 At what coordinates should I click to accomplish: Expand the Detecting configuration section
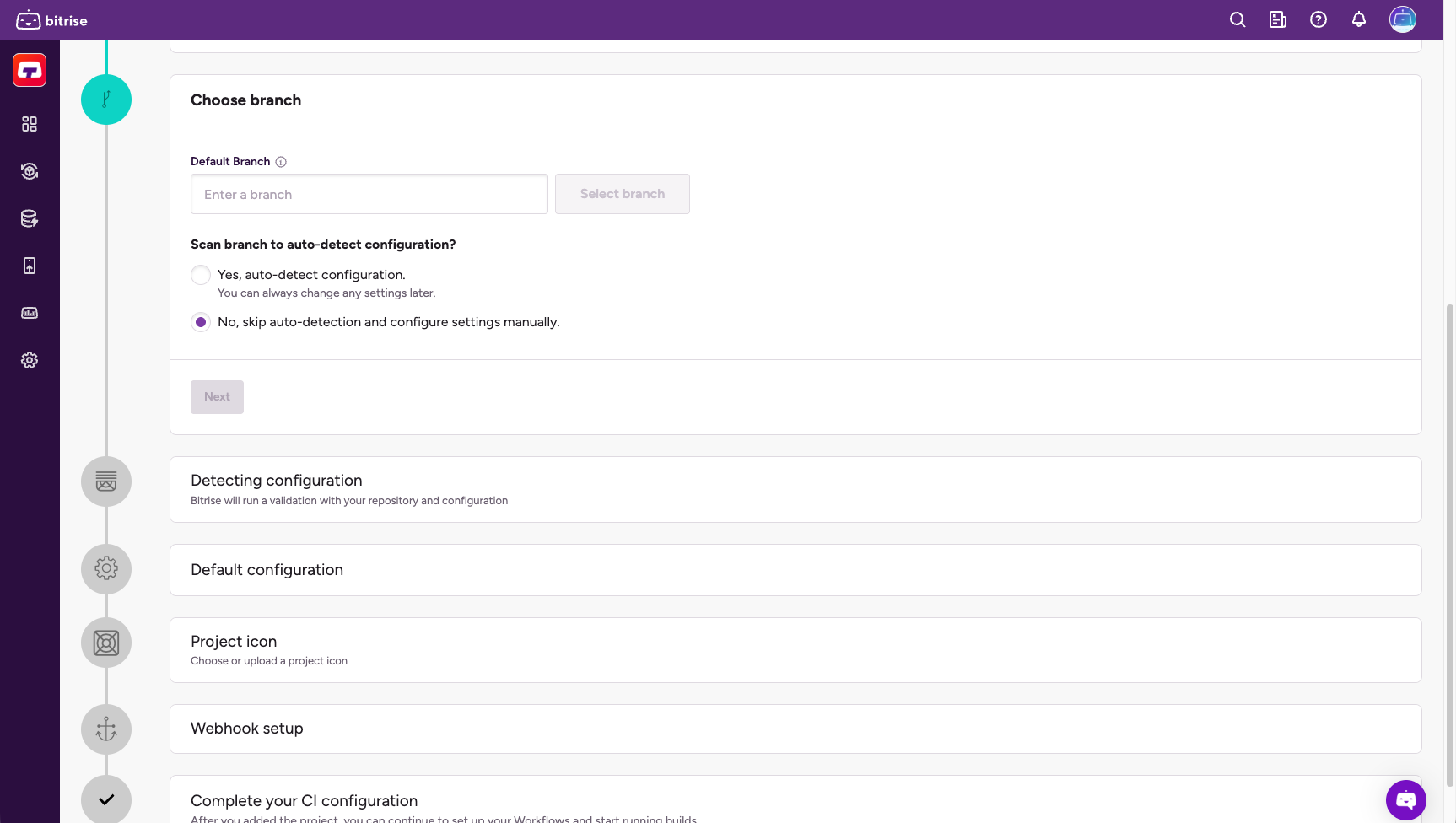(x=795, y=489)
